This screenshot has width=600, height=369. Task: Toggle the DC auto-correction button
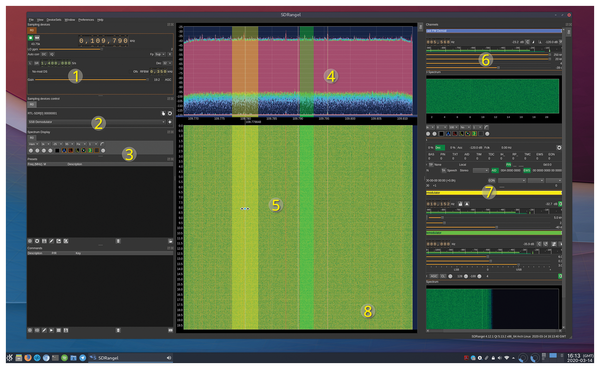[44, 54]
